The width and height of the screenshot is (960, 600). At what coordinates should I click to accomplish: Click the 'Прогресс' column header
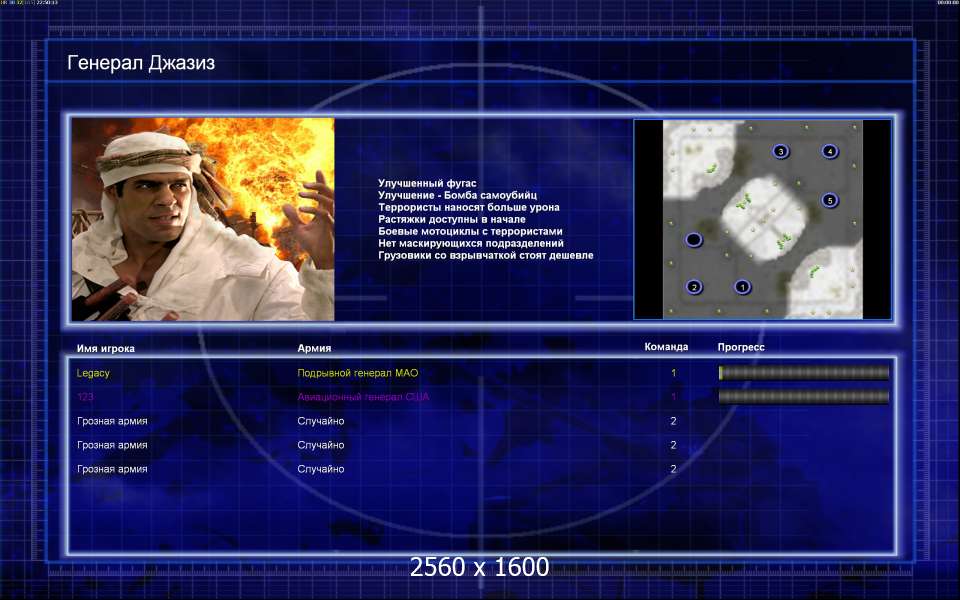tap(741, 347)
